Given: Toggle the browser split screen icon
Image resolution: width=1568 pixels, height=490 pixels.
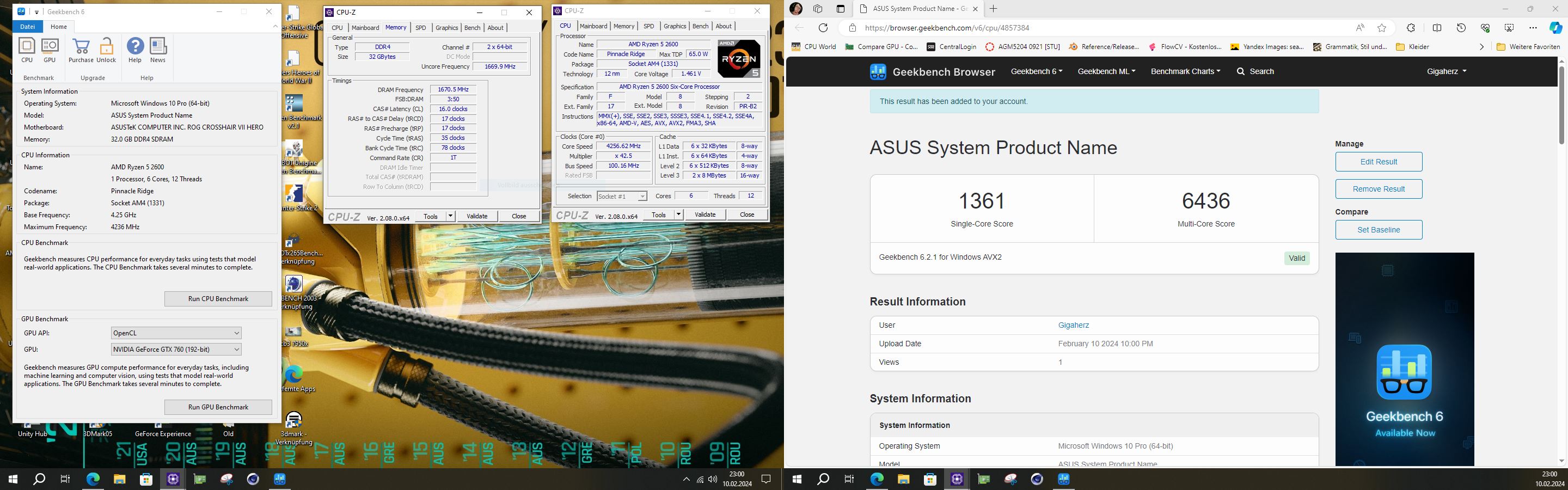Looking at the screenshot, I should point(1437,27).
